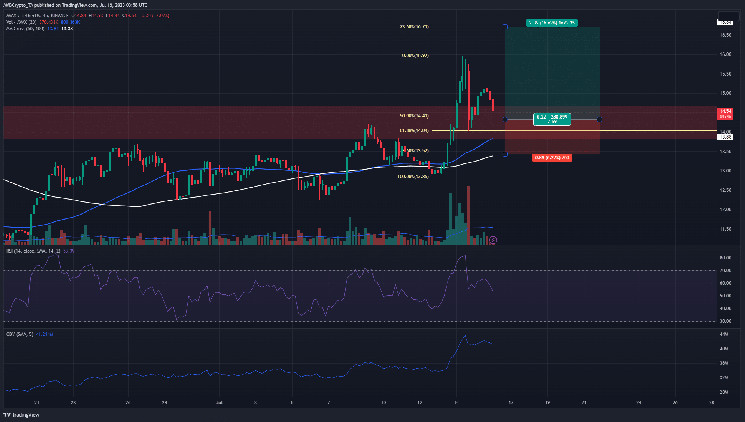The width and height of the screenshot is (745, 422).
Task: Click the symbol title legend with OHLC values
Action: (x=87, y=16)
